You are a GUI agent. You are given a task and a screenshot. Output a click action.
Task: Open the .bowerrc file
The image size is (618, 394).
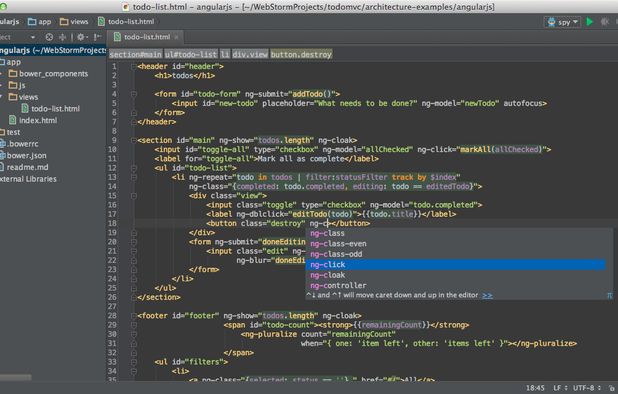coord(19,144)
